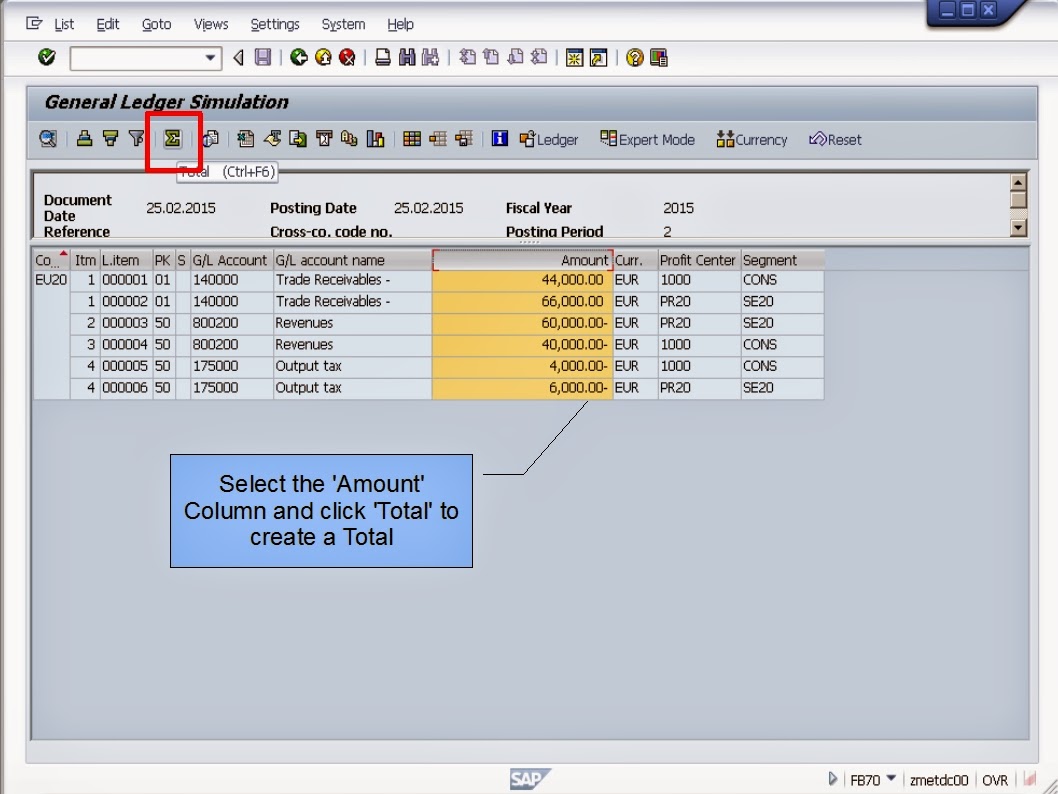Screen dimensions: 1058x794
Task: Click the Currency toolbar button
Action: 752,139
